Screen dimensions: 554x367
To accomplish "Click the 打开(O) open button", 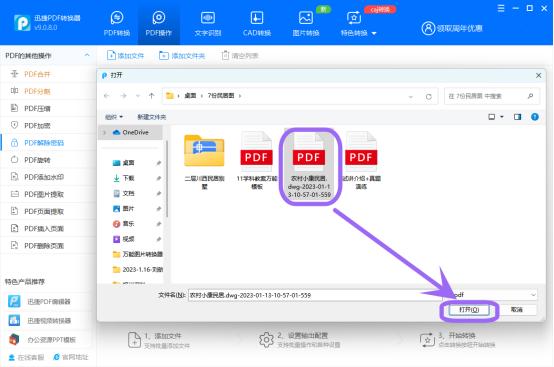I will pos(469,310).
